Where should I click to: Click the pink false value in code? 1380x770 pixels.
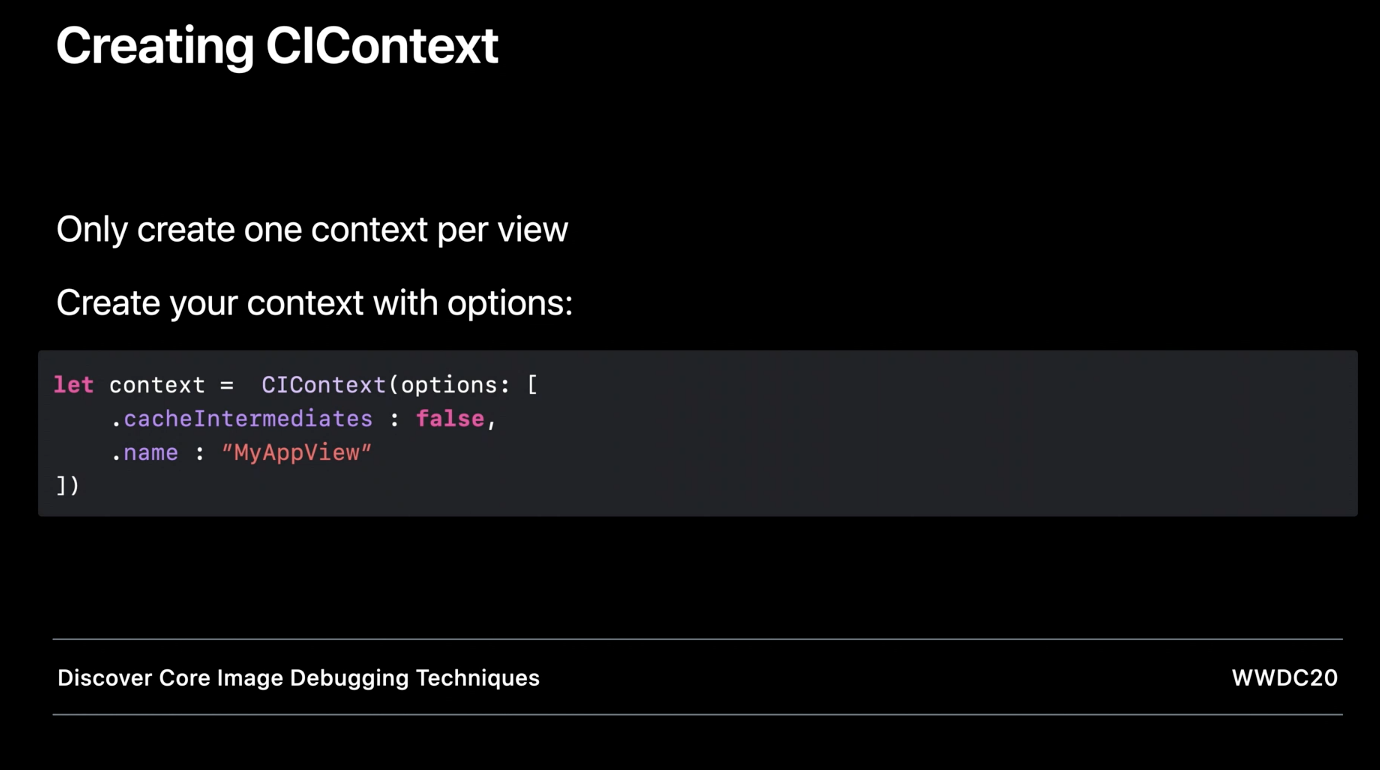coord(450,419)
